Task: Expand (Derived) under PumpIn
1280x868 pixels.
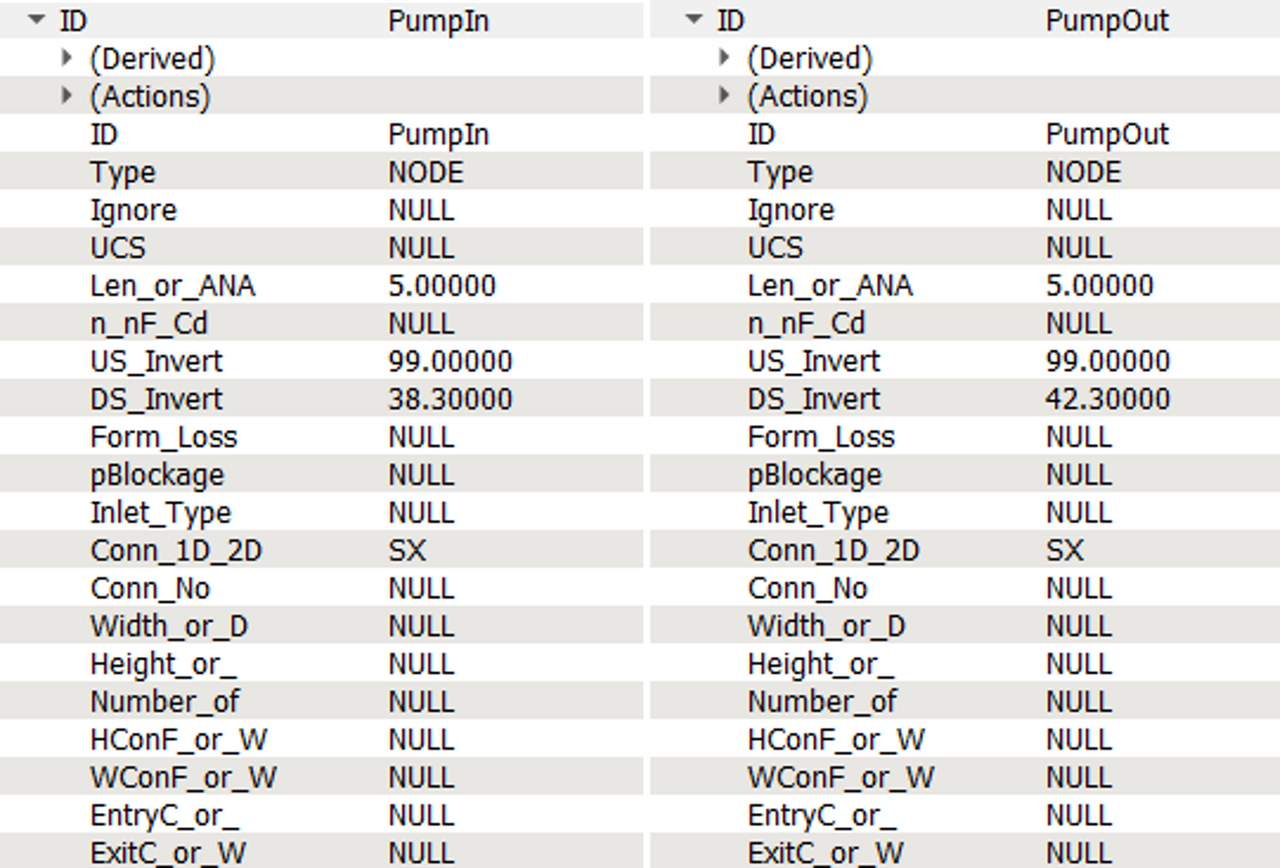Action: tap(67, 58)
